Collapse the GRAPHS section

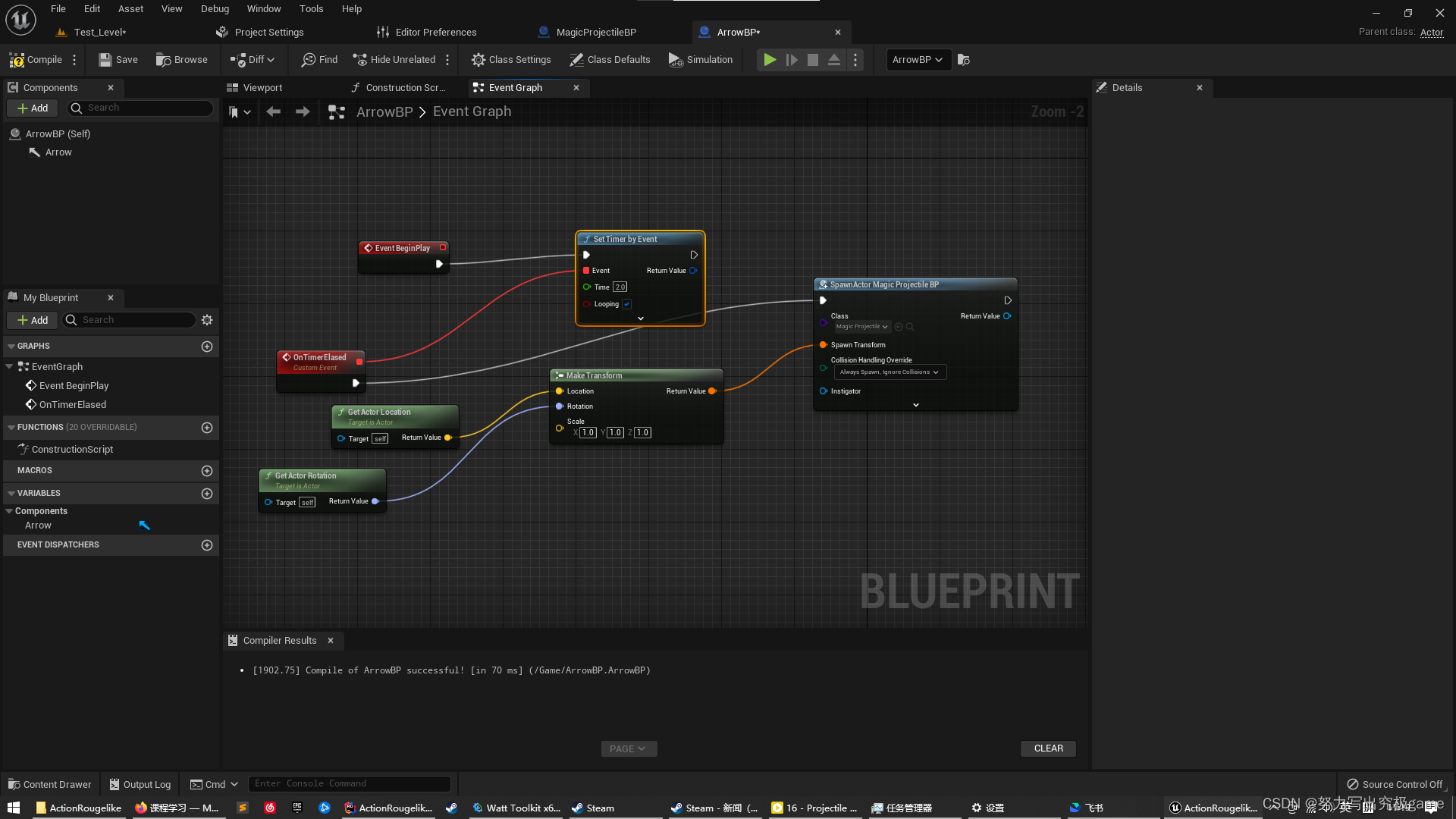tap(11, 346)
